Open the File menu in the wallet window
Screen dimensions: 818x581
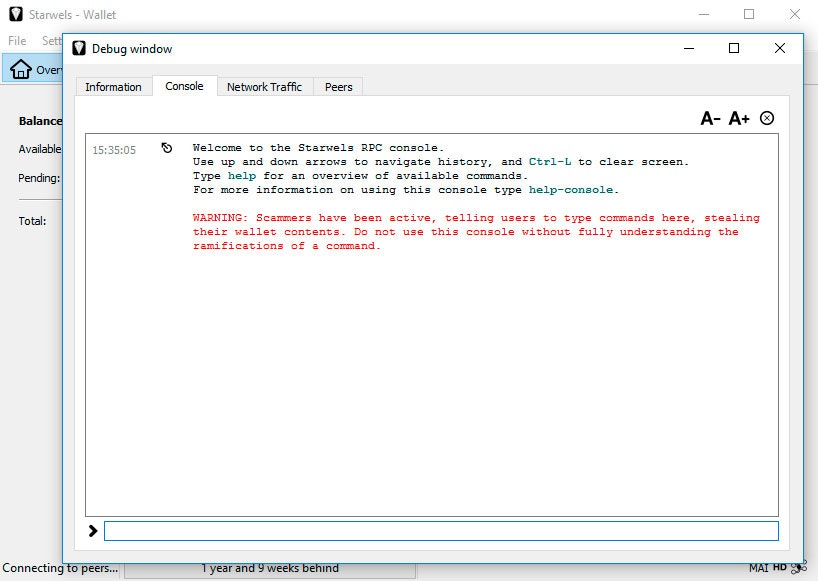click(x=17, y=41)
